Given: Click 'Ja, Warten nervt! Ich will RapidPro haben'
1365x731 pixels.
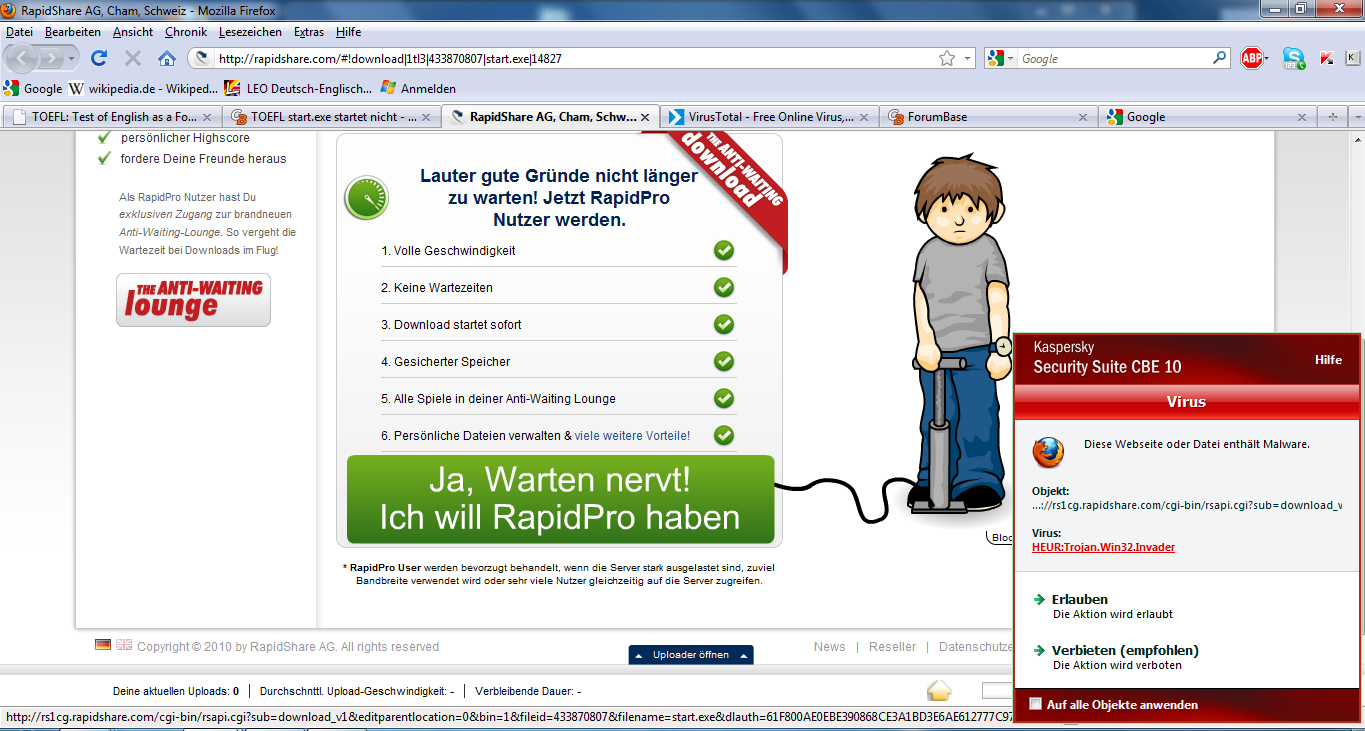Looking at the screenshot, I should [x=560, y=499].
